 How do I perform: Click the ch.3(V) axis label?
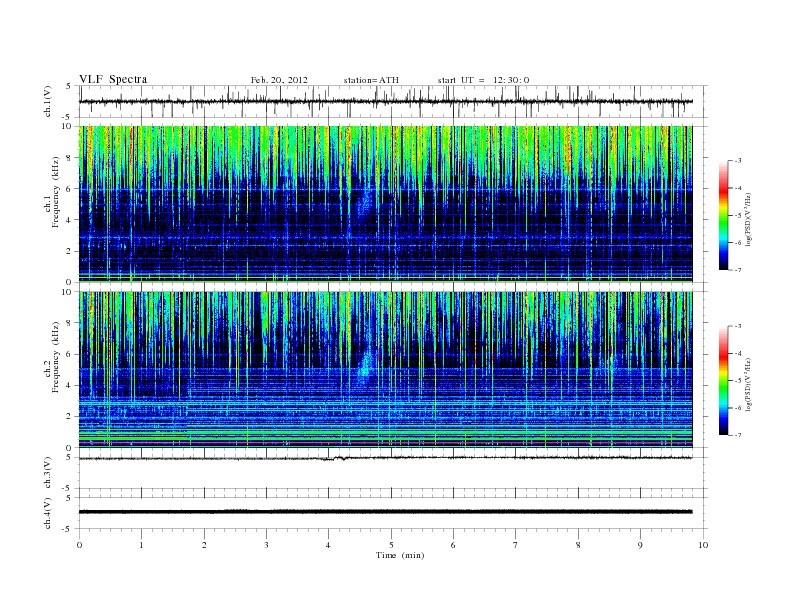point(48,473)
